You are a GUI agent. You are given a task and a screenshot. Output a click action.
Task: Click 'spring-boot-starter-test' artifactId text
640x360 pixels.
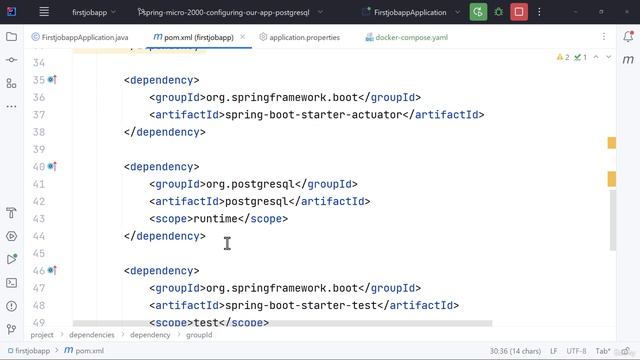pos(301,305)
